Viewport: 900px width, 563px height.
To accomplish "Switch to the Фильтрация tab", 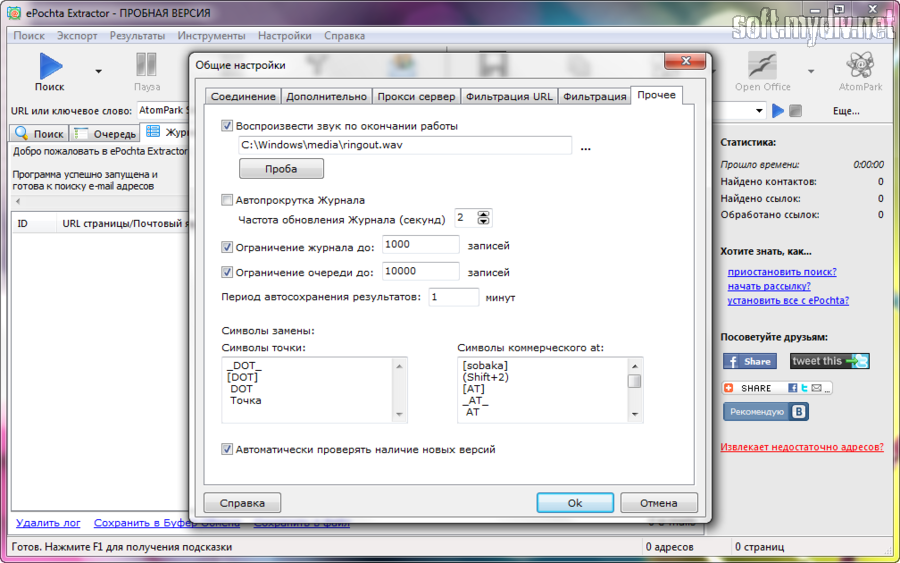I will tap(595, 96).
